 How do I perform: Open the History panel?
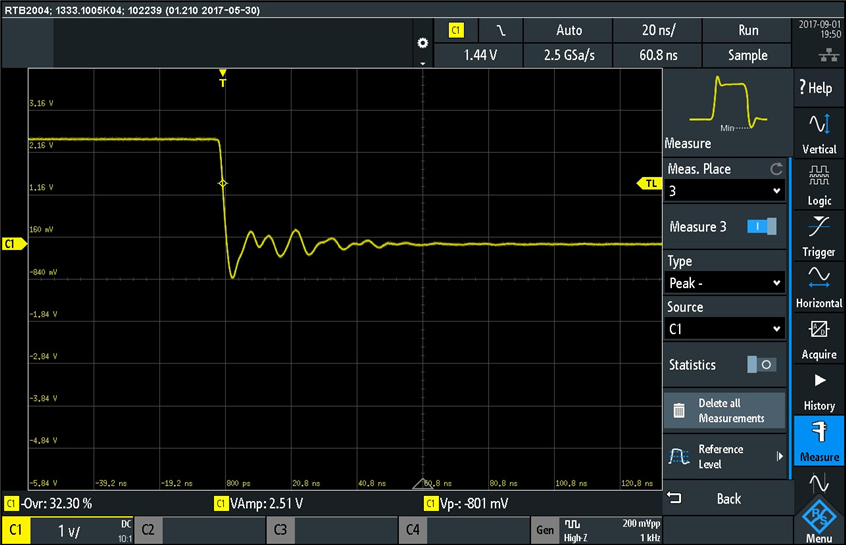tap(818, 390)
